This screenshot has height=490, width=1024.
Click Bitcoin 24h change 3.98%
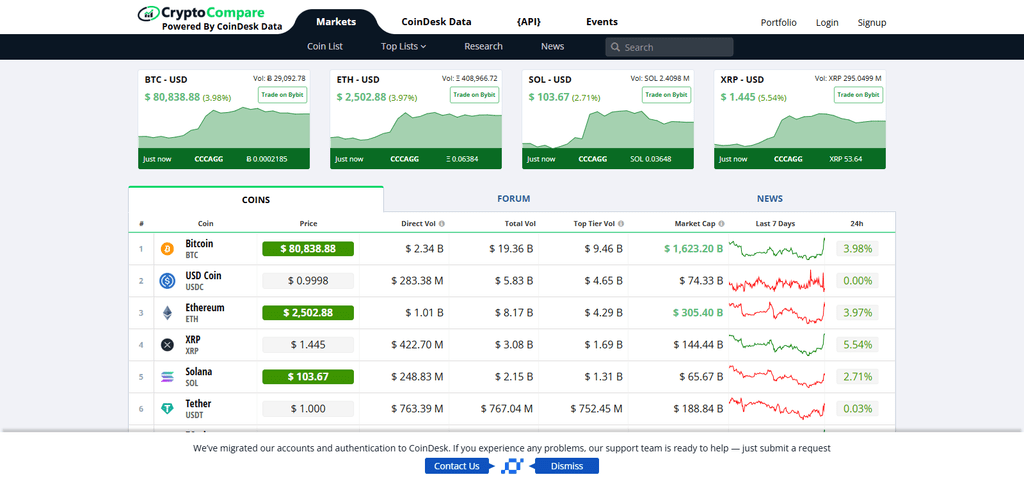[x=857, y=249]
